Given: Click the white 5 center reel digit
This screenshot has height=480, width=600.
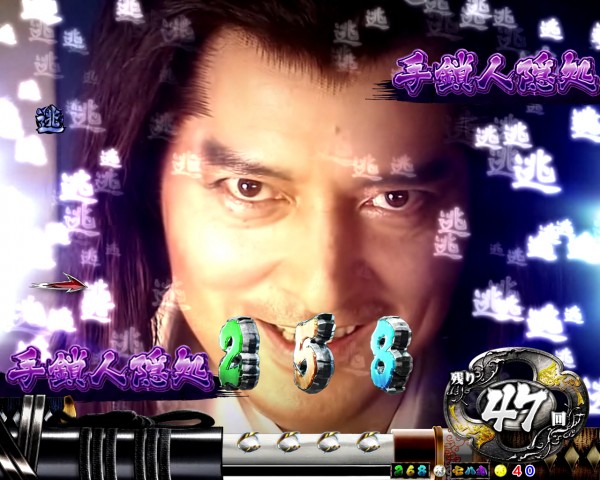Looking at the screenshot, I should coord(314,353).
